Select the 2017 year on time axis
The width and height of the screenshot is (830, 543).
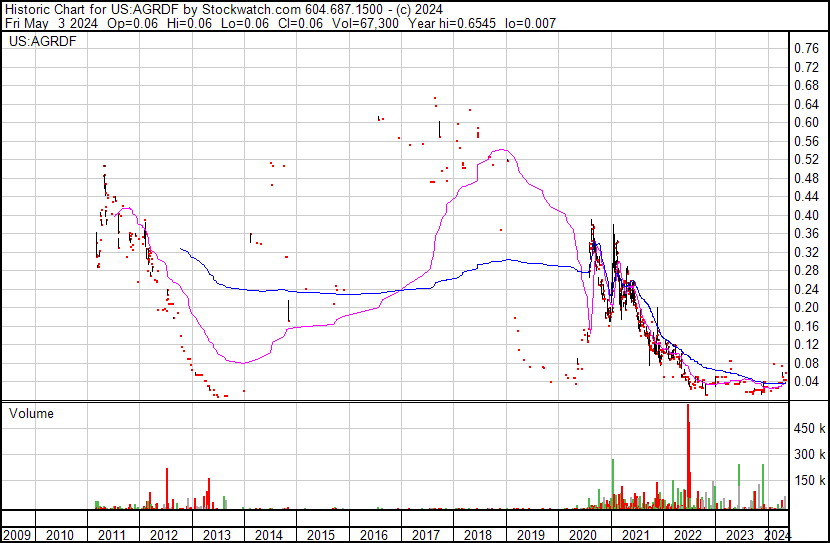426,536
